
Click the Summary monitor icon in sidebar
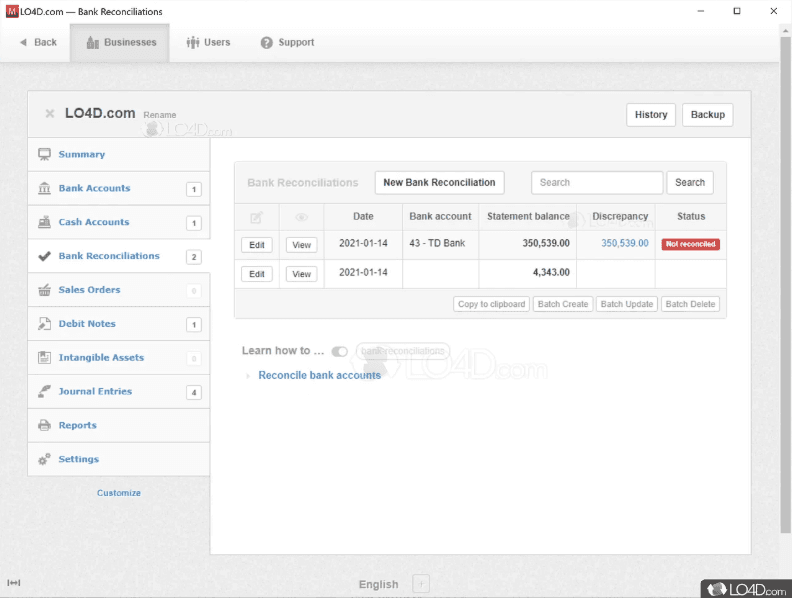[x=44, y=155]
